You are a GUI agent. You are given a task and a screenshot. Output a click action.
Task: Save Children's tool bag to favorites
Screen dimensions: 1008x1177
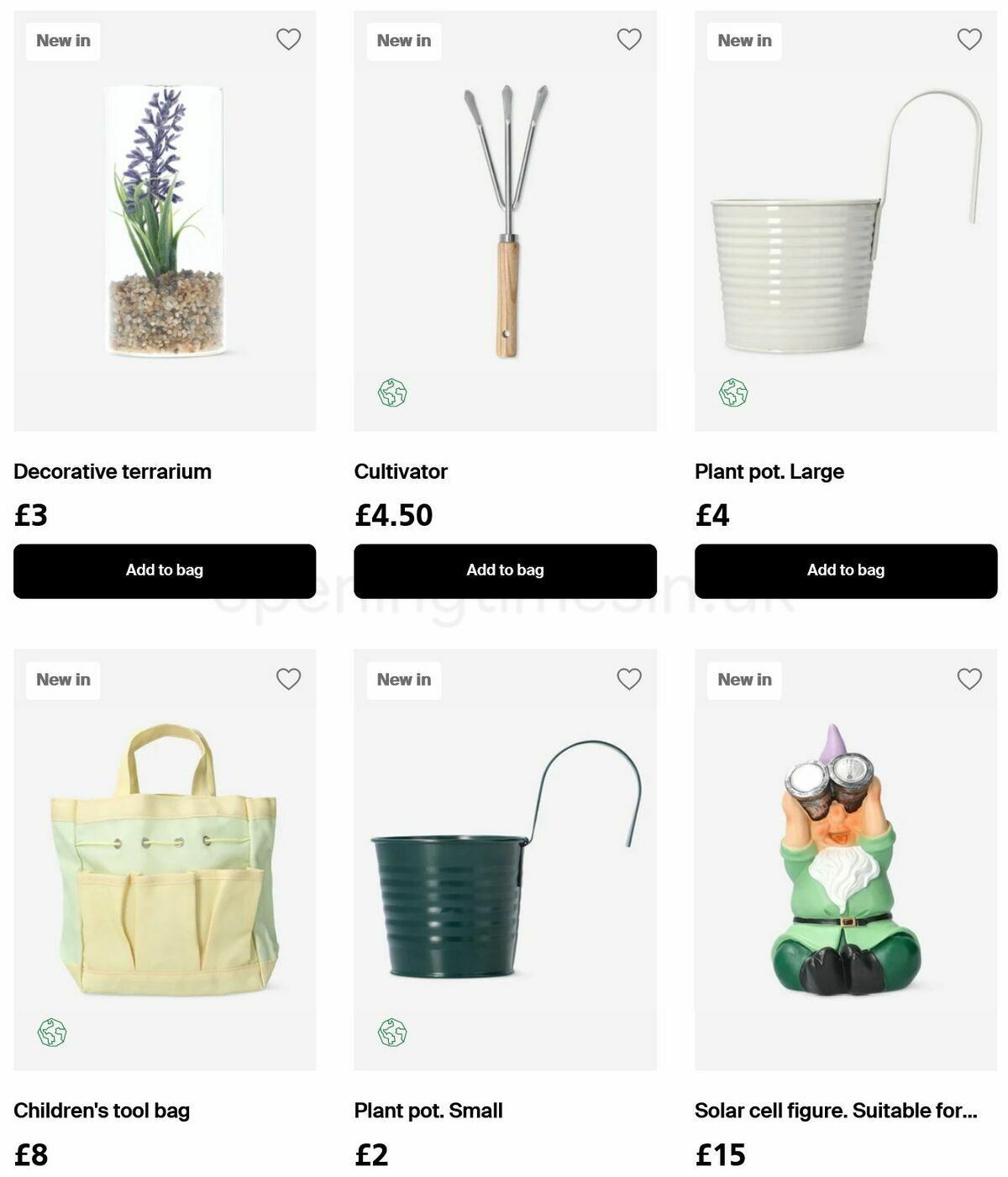288,679
